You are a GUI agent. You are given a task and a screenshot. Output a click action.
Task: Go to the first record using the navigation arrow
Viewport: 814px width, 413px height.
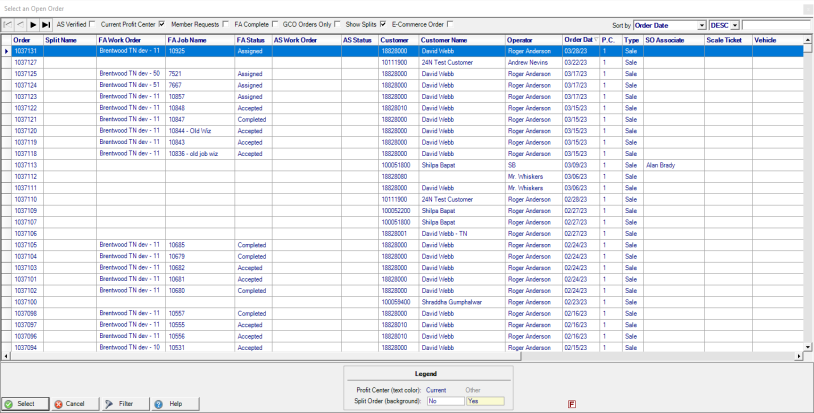tap(8, 24)
